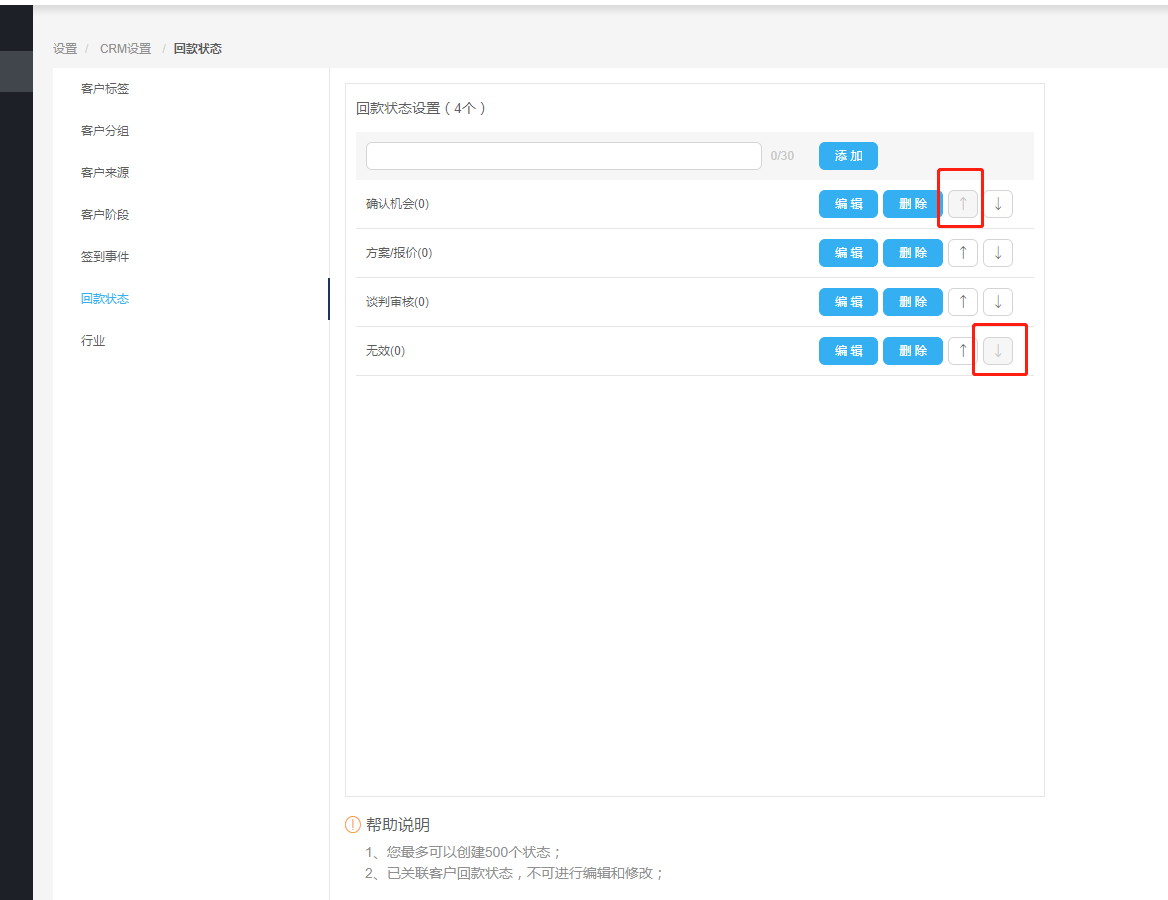This screenshot has height=900, width=1168.
Task: Click the 添加 button
Action: tap(848, 156)
